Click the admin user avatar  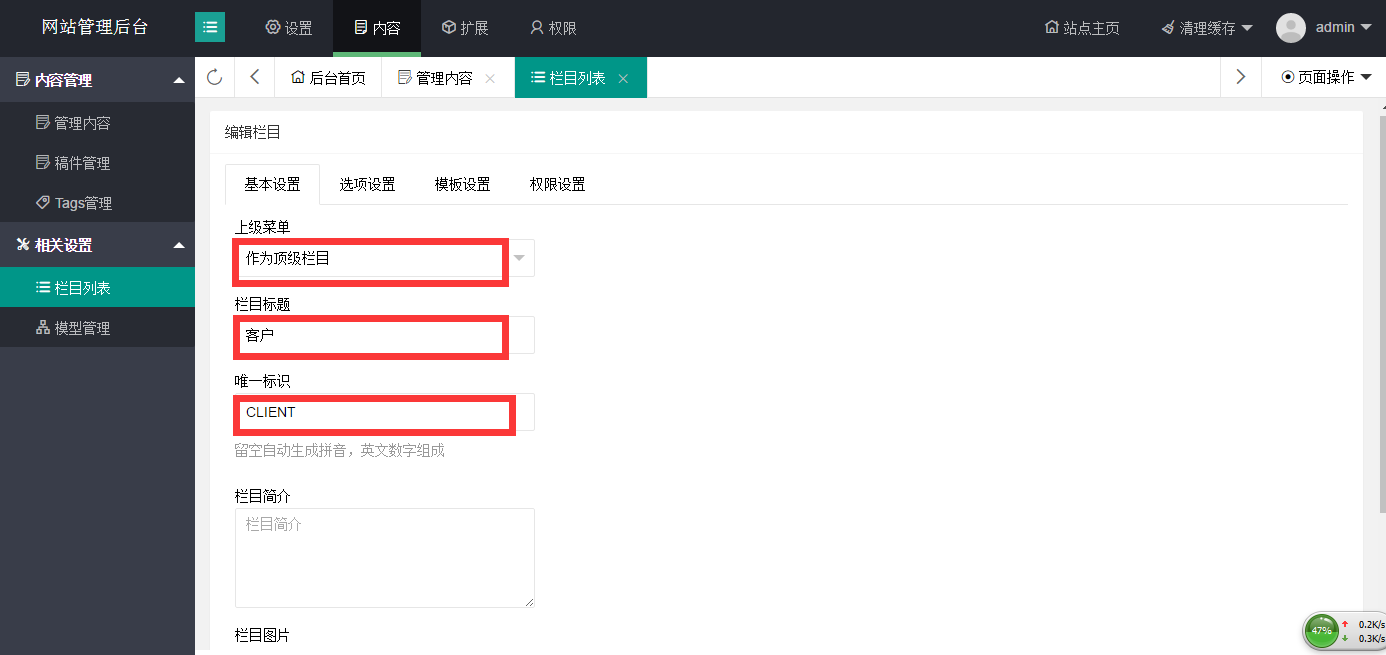click(1291, 28)
